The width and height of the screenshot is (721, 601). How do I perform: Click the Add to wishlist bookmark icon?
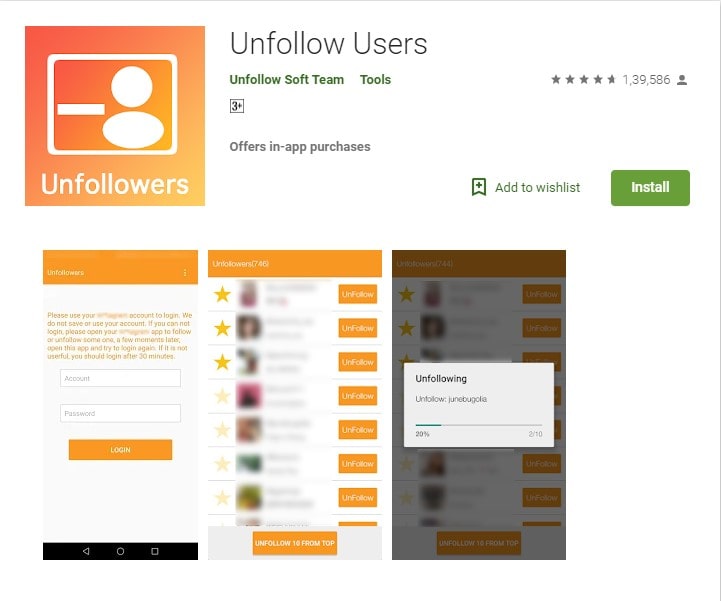pyautogui.click(x=479, y=187)
